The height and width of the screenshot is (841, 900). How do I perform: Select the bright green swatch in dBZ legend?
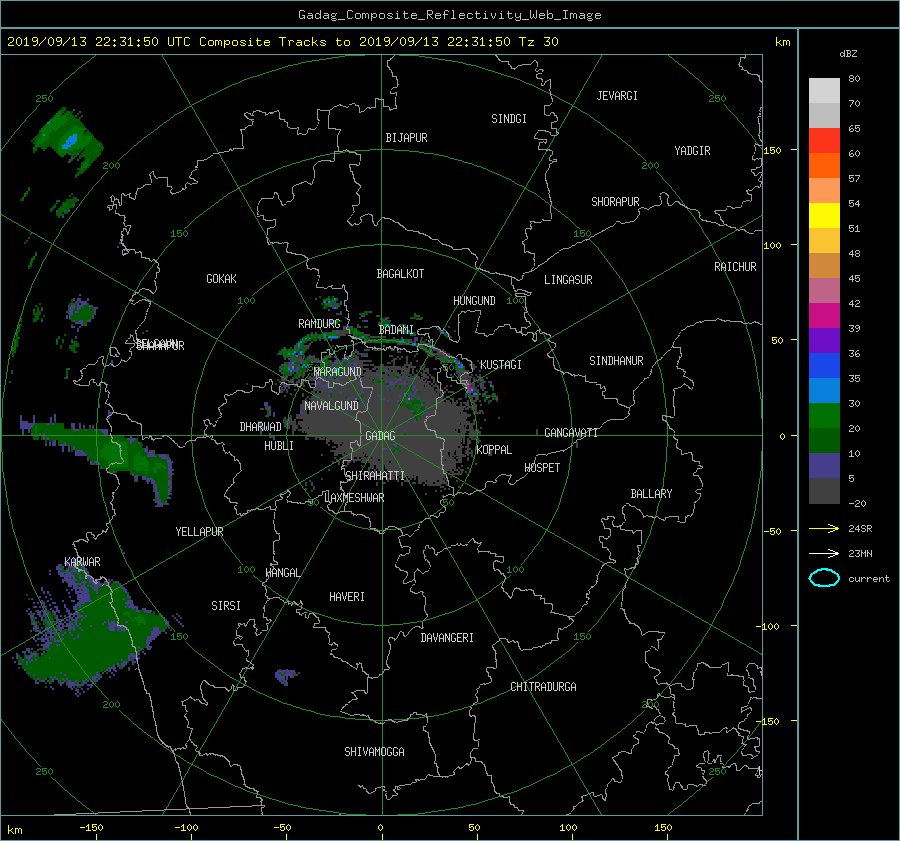[824, 415]
